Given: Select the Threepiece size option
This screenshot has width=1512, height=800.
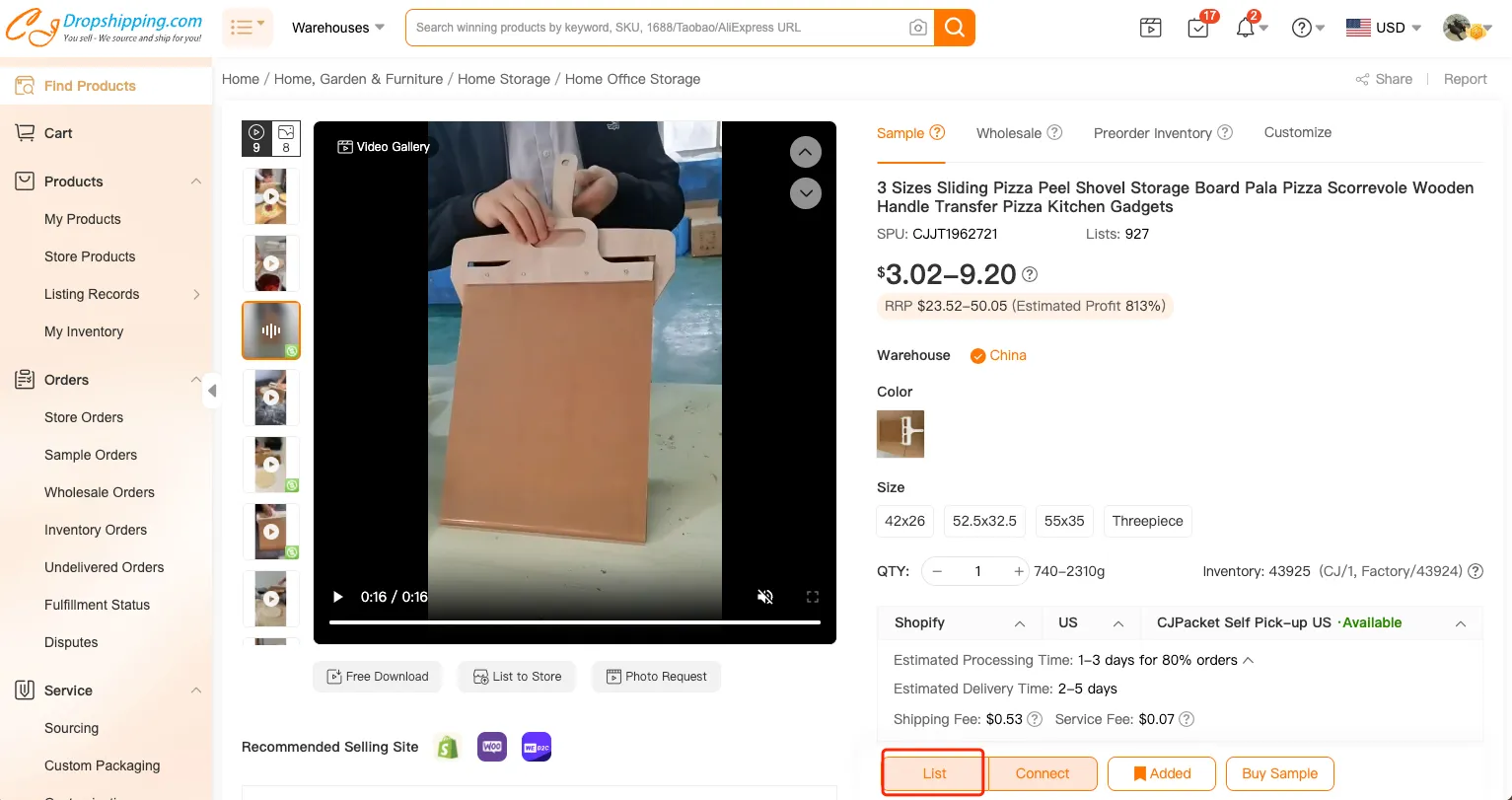Looking at the screenshot, I should [1147, 521].
